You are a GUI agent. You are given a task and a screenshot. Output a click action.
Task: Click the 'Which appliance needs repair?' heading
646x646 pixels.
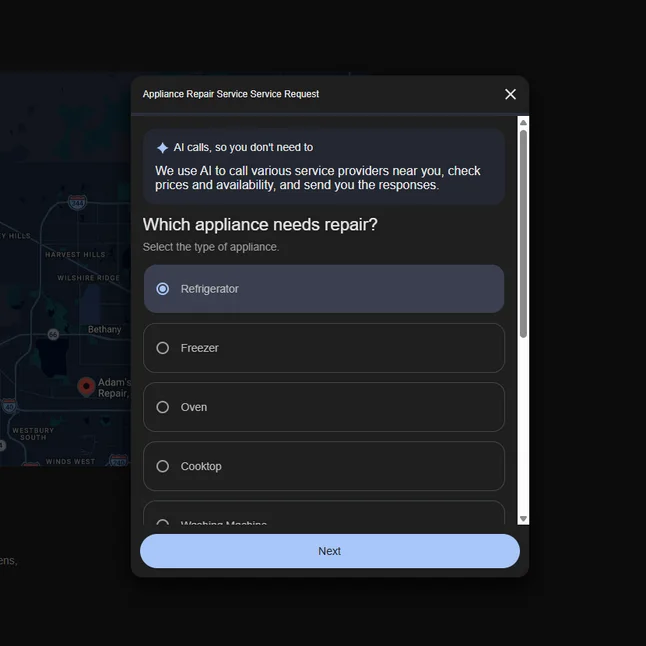(x=260, y=225)
